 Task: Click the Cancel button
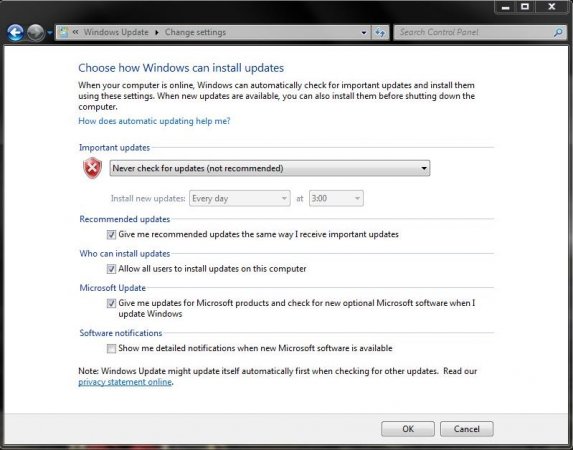tap(467, 429)
